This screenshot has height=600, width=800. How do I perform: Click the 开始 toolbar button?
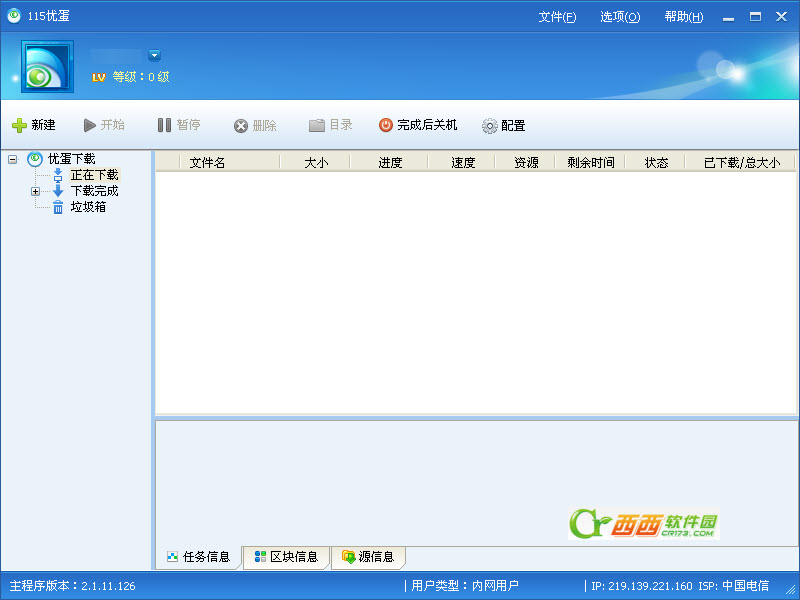coord(104,125)
